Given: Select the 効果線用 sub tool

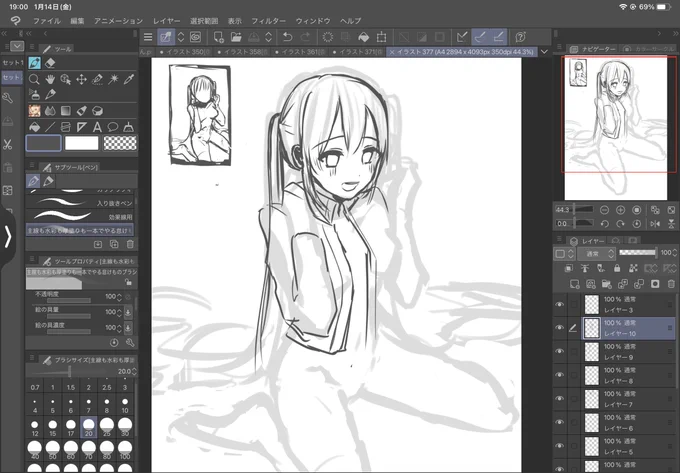Looking at the screenshot, I should point(80,216).
